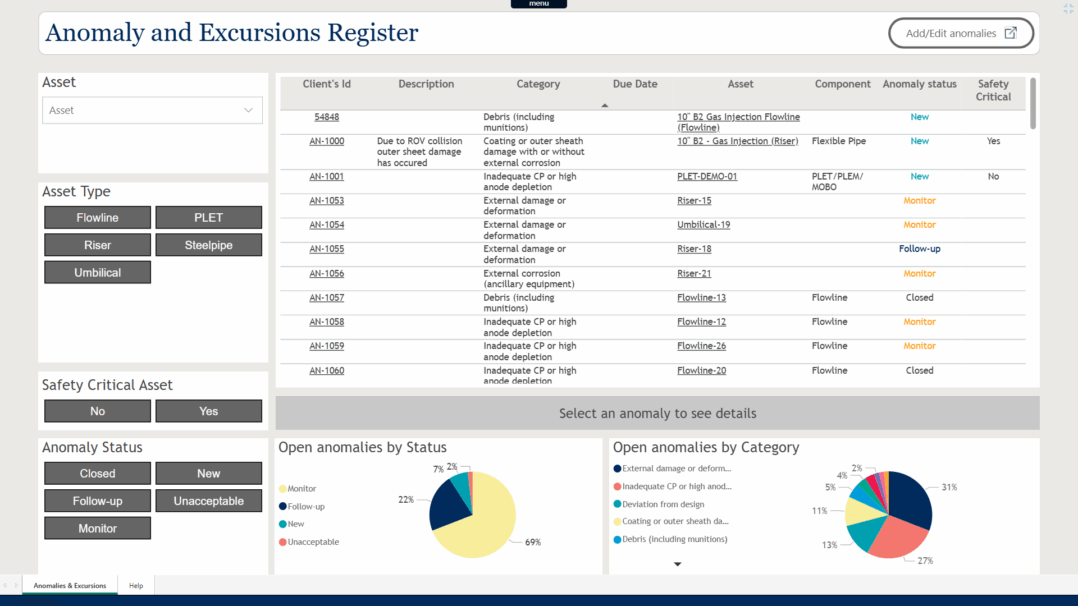Click the next page arrow at bottom-left
The width and height of the screenshot is (1078, 606).
(16, 586)
